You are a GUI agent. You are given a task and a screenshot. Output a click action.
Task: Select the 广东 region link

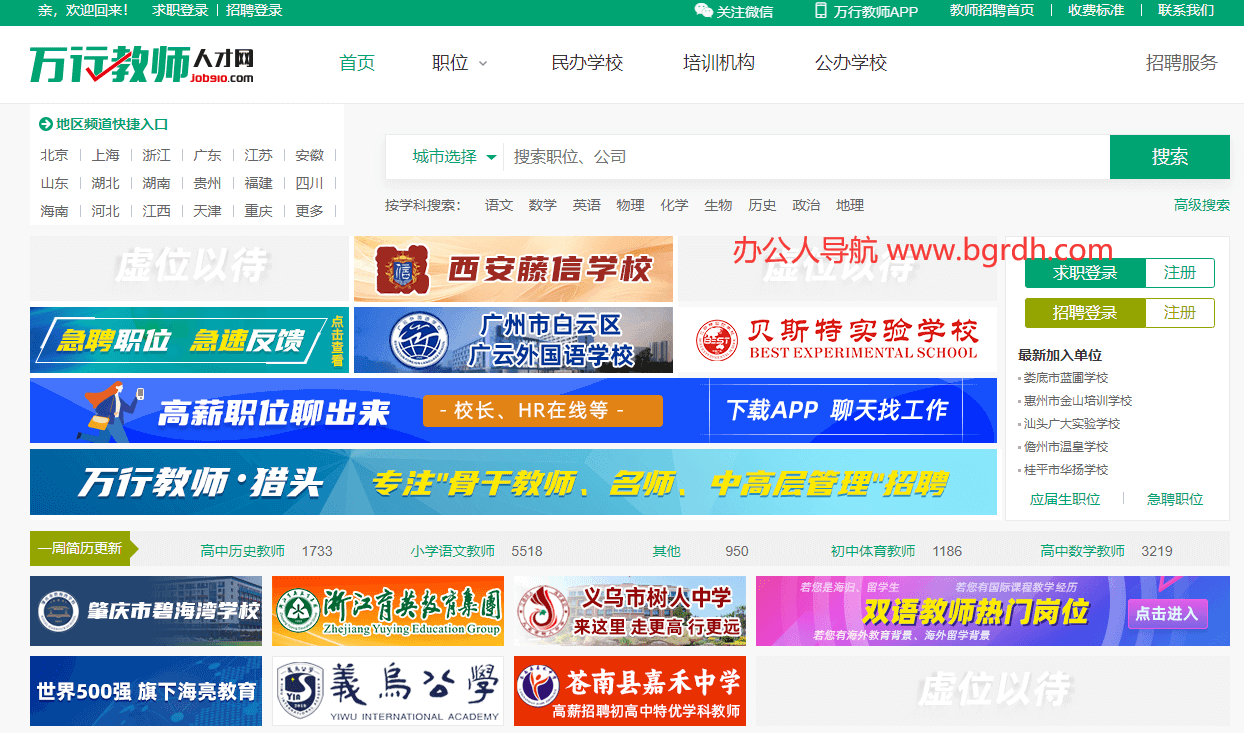pos(207,155)
